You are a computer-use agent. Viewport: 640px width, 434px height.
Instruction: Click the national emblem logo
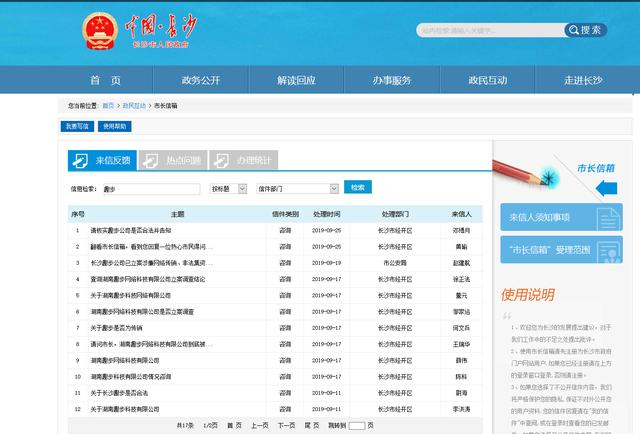click(x=100, y=31)
